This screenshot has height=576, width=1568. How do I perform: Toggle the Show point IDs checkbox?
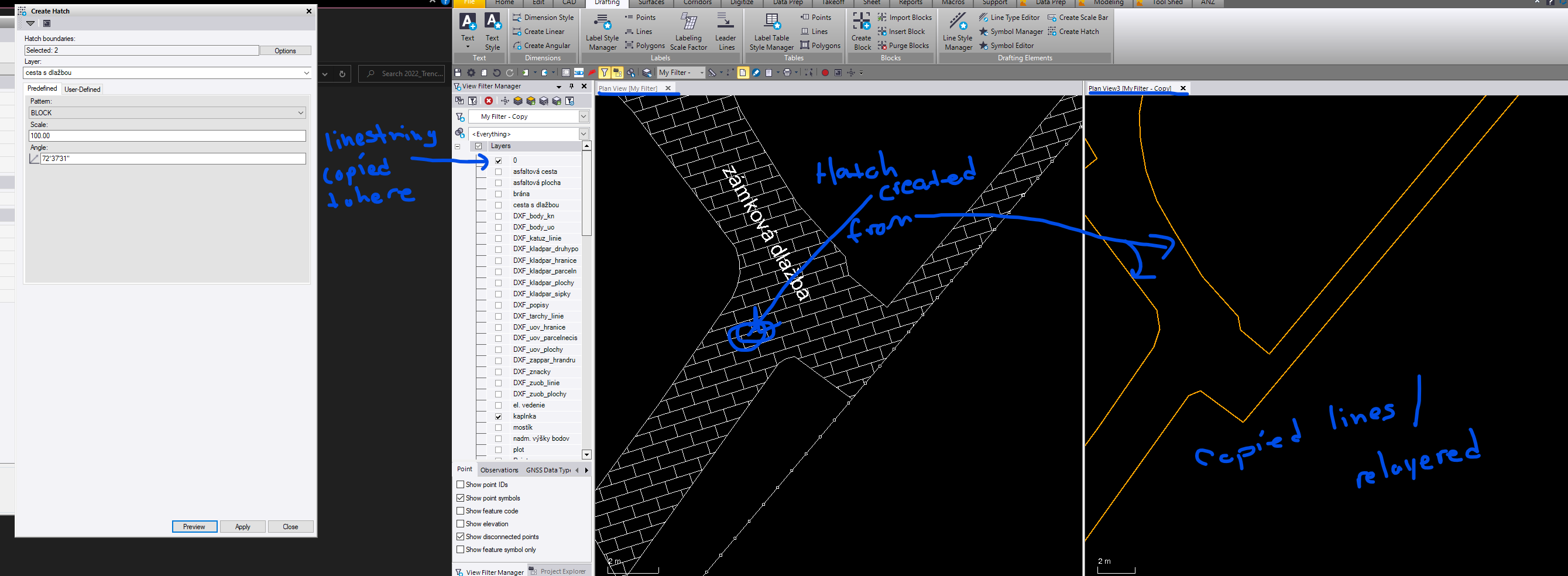tap(461, 485)
